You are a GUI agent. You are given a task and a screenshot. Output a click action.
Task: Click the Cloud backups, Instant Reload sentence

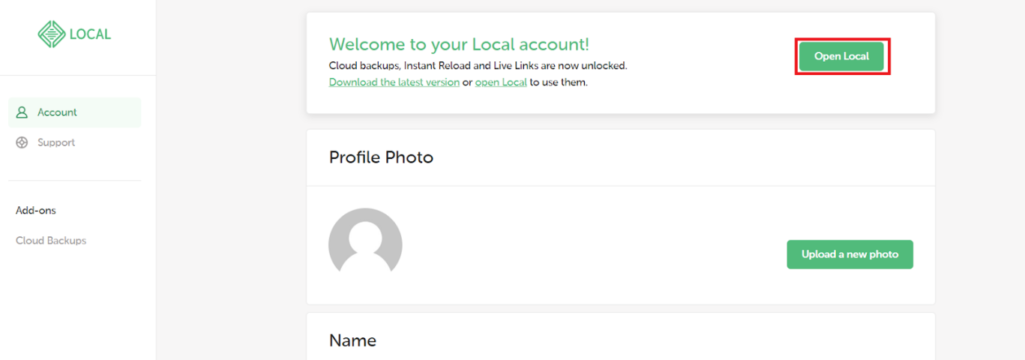coord(478,66)
